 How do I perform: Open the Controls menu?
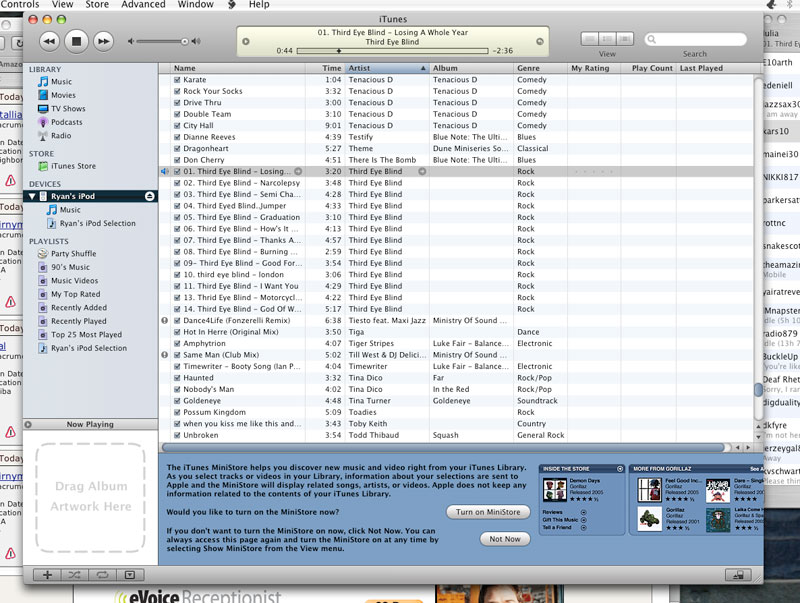pos(19,5)
